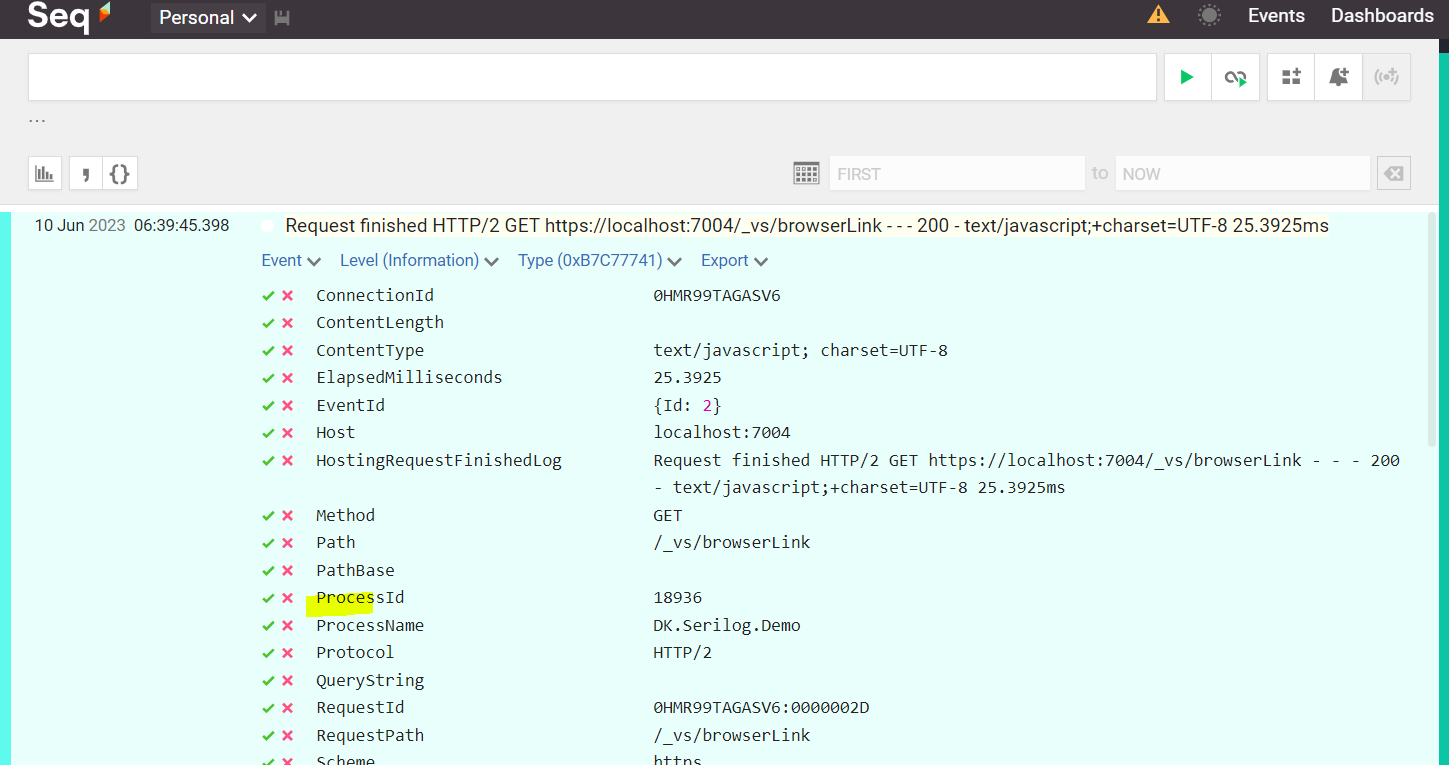This screenshot has height=765, width=1449.
Task: Click the curly braces JSON icon
Action: (119, 173)
